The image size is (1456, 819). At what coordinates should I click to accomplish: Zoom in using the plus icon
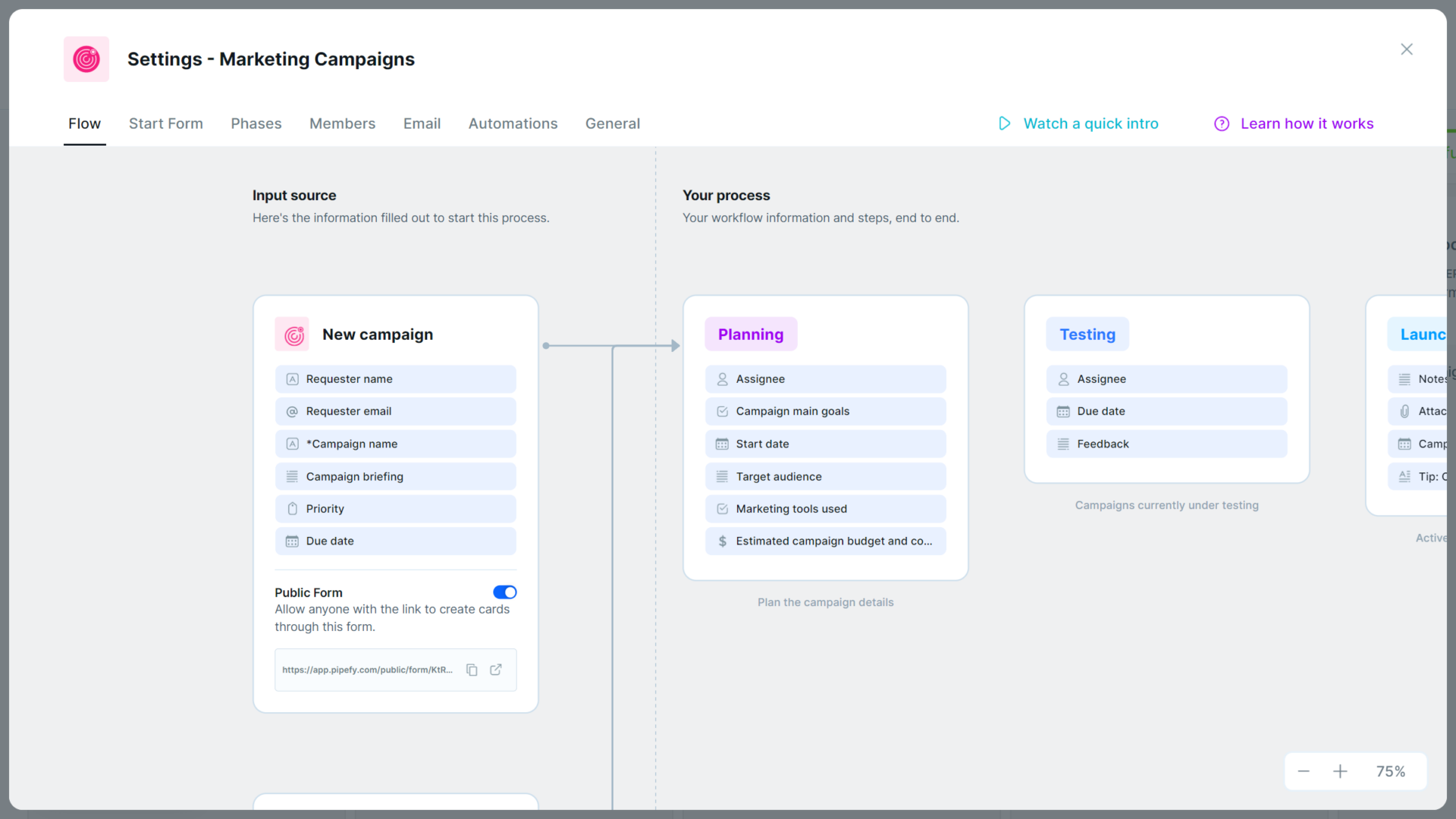point(1341,770)
